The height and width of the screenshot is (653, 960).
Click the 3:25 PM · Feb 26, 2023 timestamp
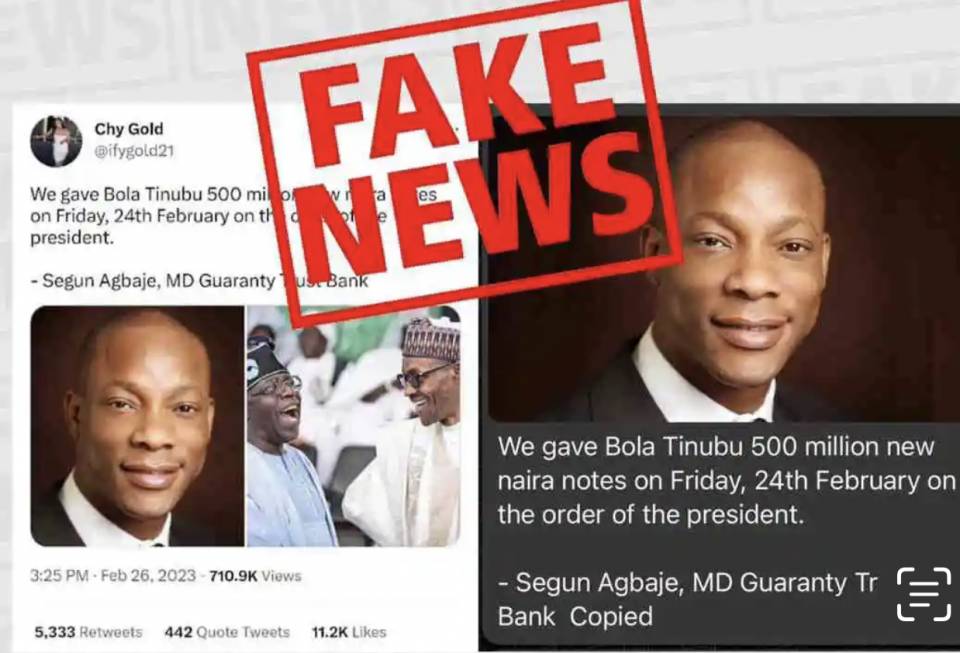pyautogui.click(x=113, y=576)
